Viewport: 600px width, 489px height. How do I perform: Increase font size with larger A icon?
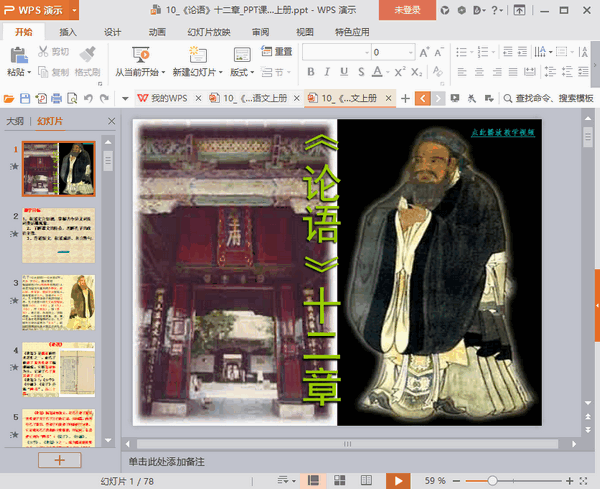(424, 52)
